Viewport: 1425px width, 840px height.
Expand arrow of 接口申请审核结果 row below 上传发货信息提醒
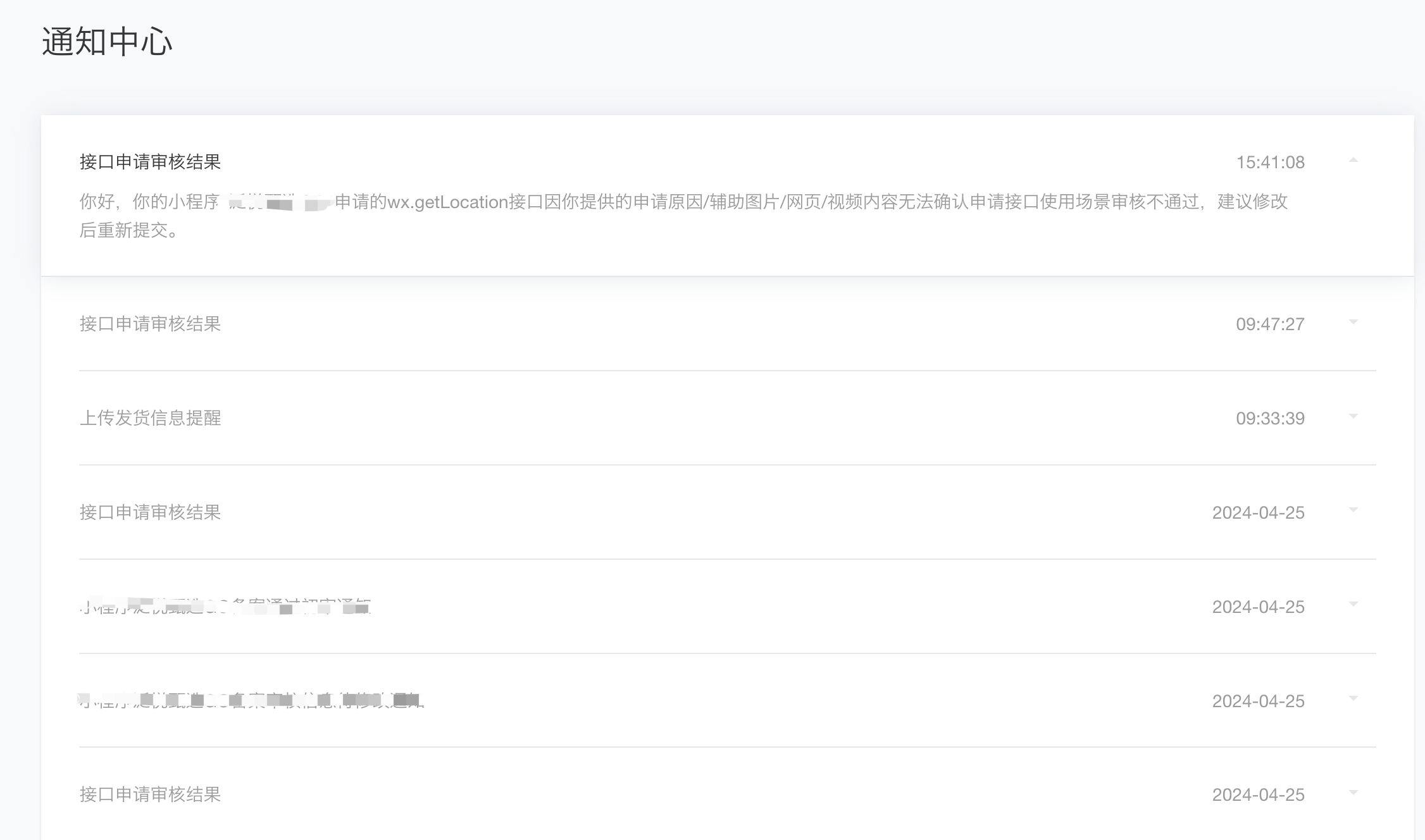[1353, 510]
